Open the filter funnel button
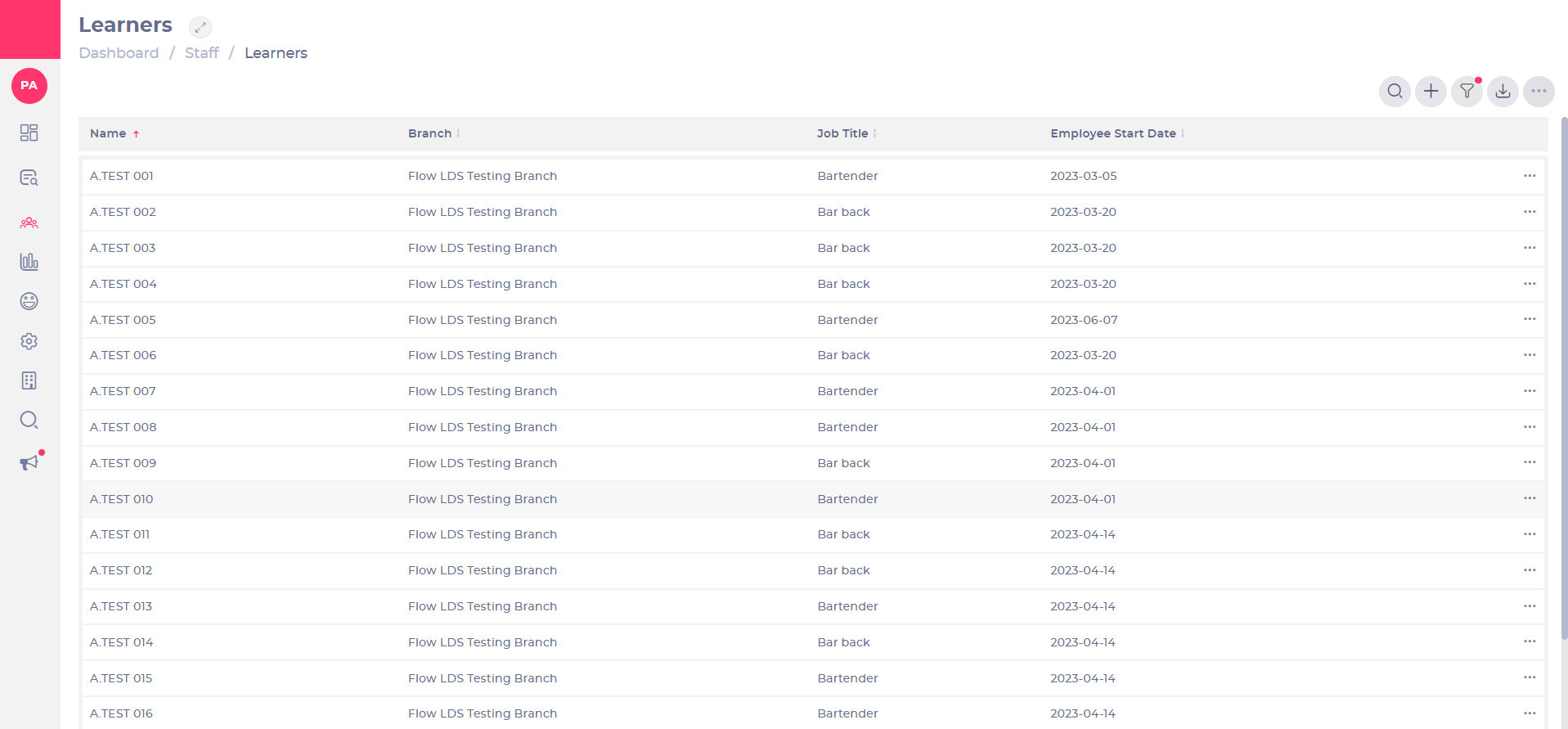Screen dimensions: 1568x729 coord(1467,91)
